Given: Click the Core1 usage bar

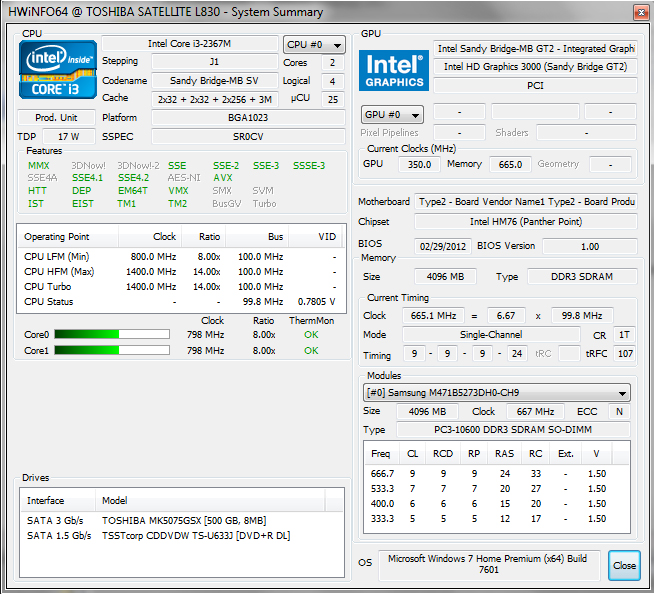Looking at the screenshot, I should pyautogui.click(x=112, y=350).
